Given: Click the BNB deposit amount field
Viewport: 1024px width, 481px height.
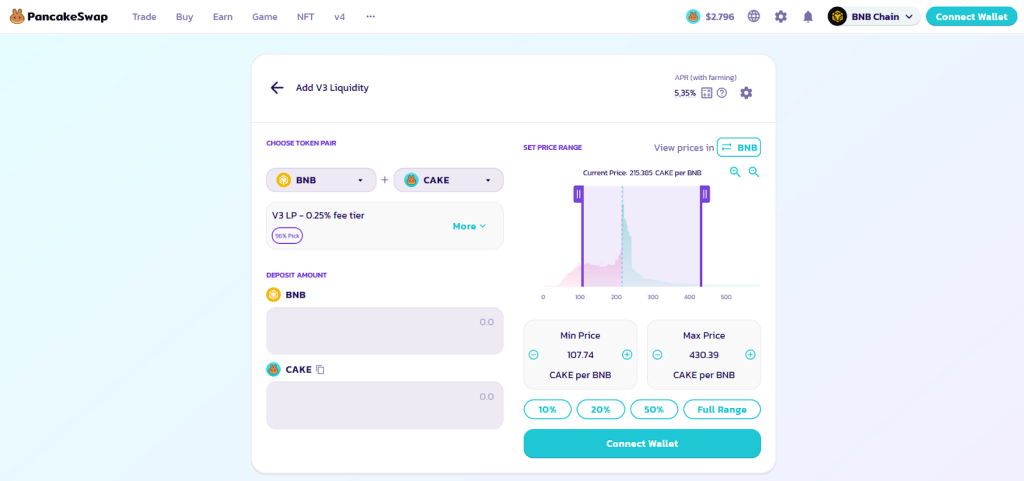Looking at the screenshot, I should [384, 330].
